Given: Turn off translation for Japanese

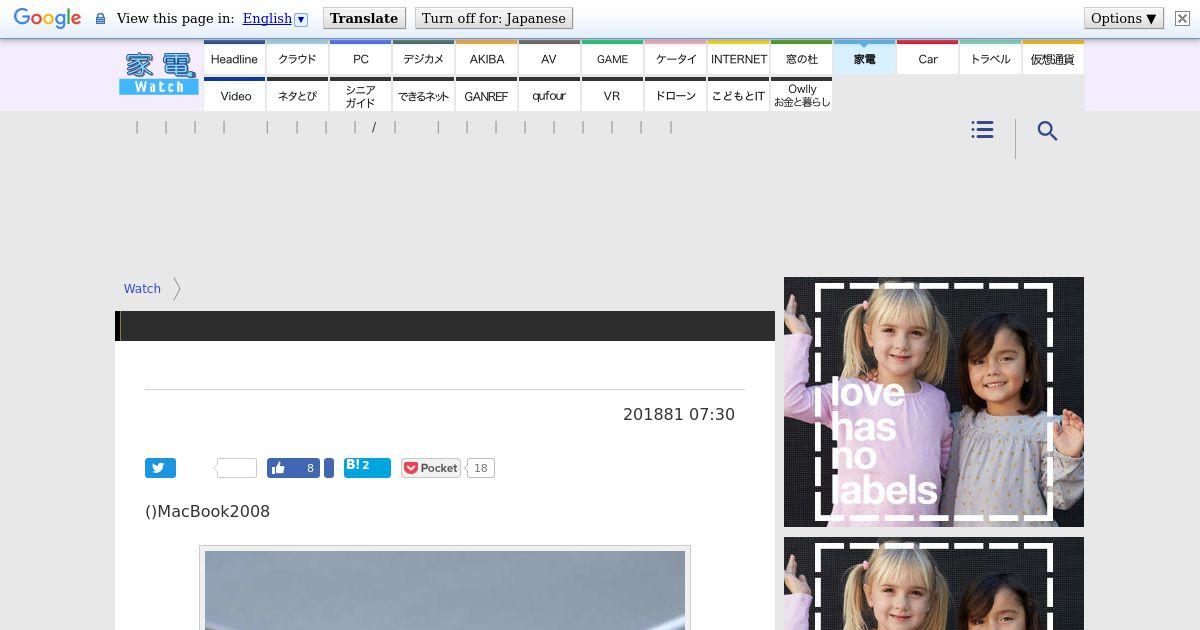Looking at the screenshot, I should coord(494,18).
